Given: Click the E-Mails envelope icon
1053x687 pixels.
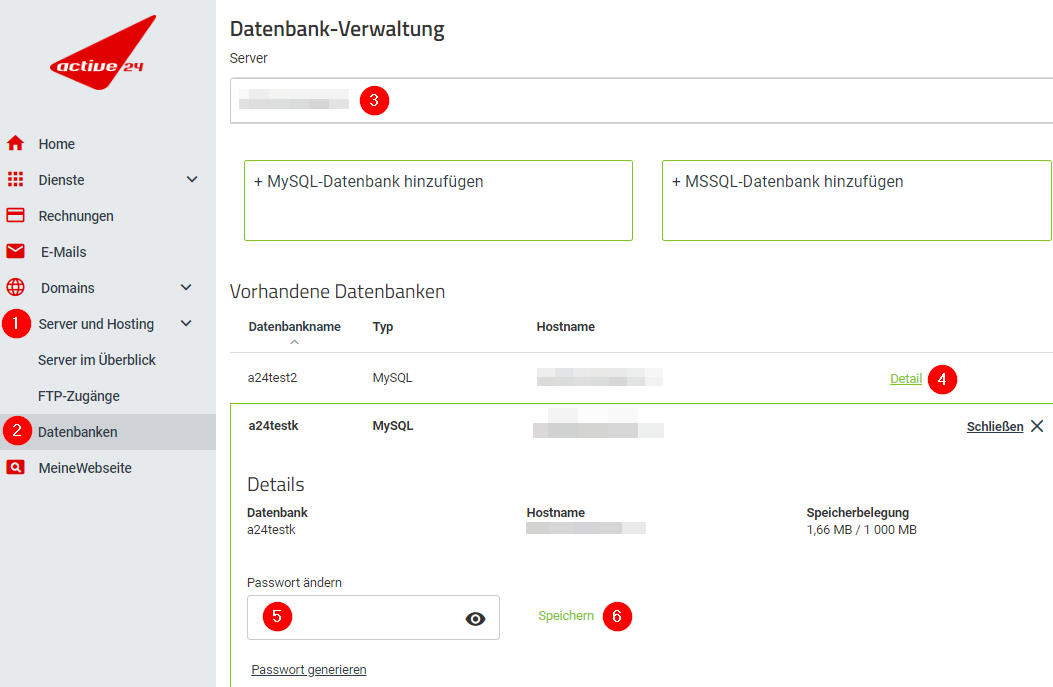Looking at the screenshot, I should (15, 252).
